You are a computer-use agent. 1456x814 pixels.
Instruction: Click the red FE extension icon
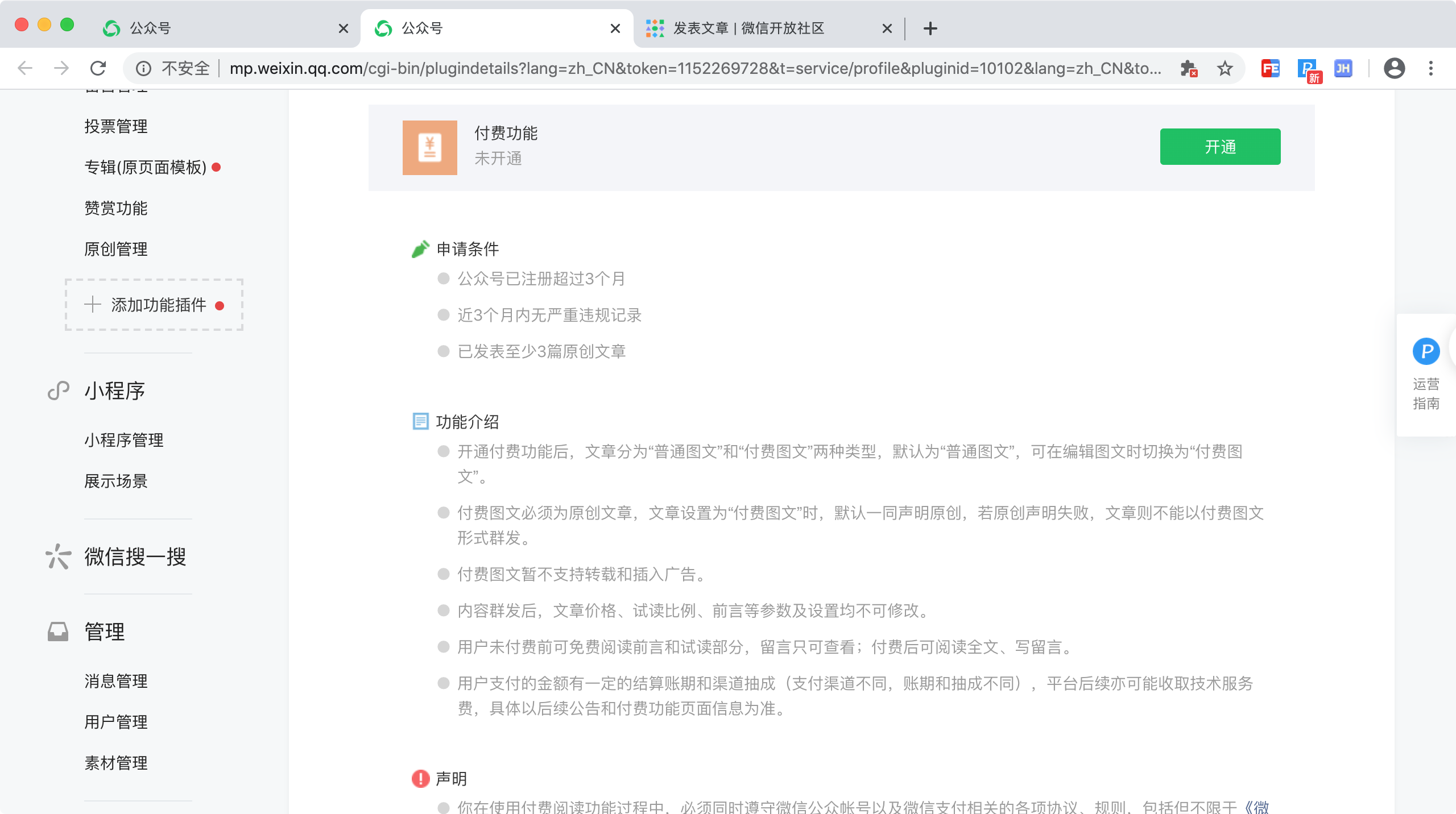click(x=1270, y=69)
